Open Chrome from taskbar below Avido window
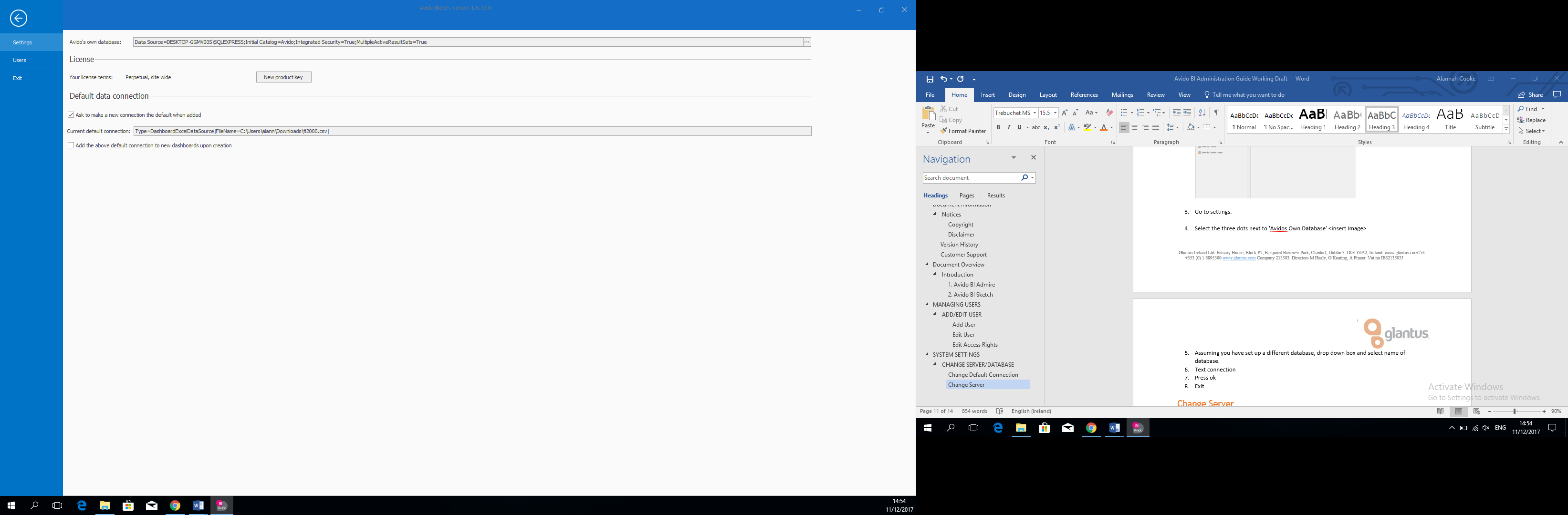Viewport: 1568px width, 515px height. click(x=175, y=505)
